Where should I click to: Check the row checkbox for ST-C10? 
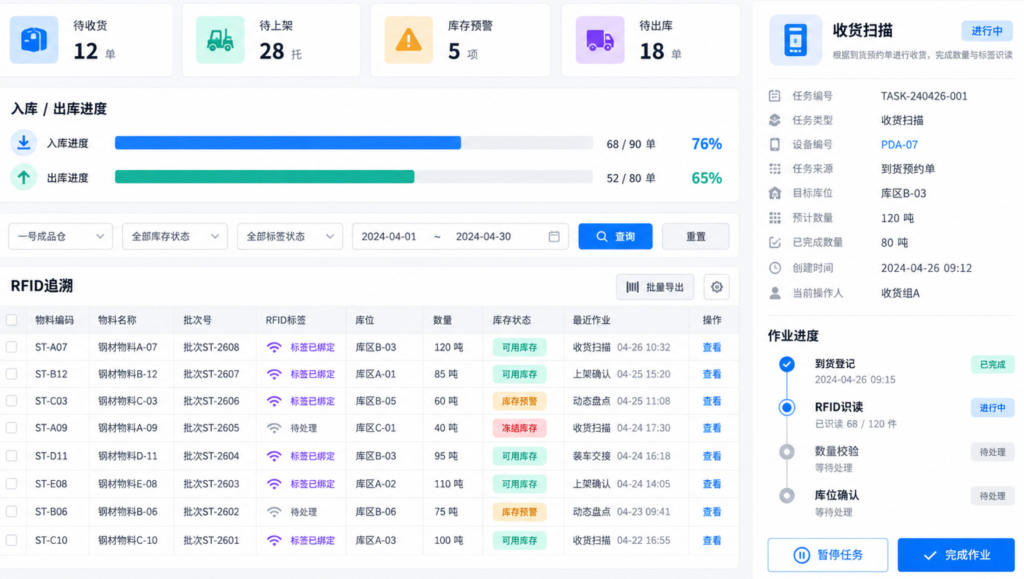(x=12, y=540)
